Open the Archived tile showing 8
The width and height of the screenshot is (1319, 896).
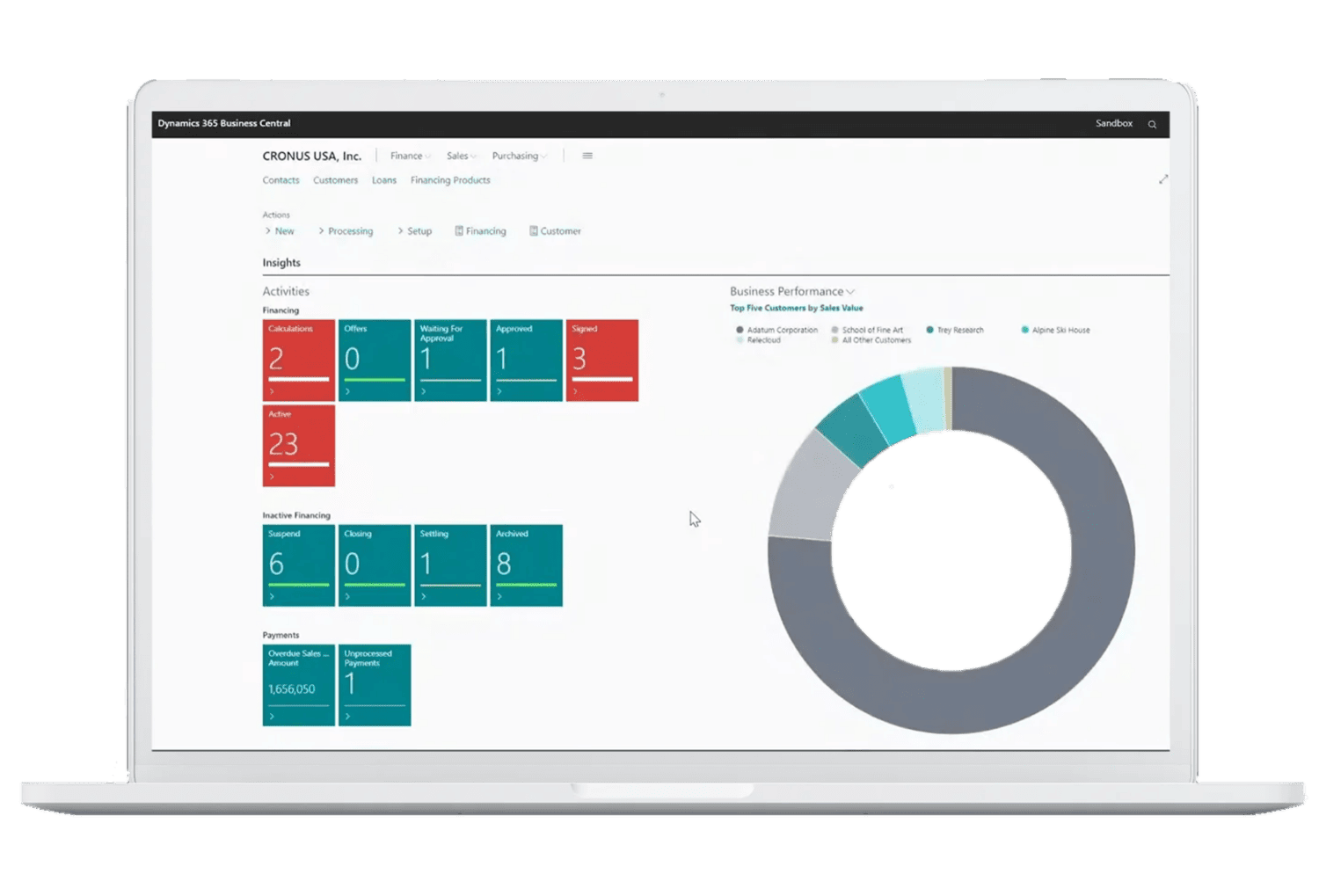click(x=526, y=565)
